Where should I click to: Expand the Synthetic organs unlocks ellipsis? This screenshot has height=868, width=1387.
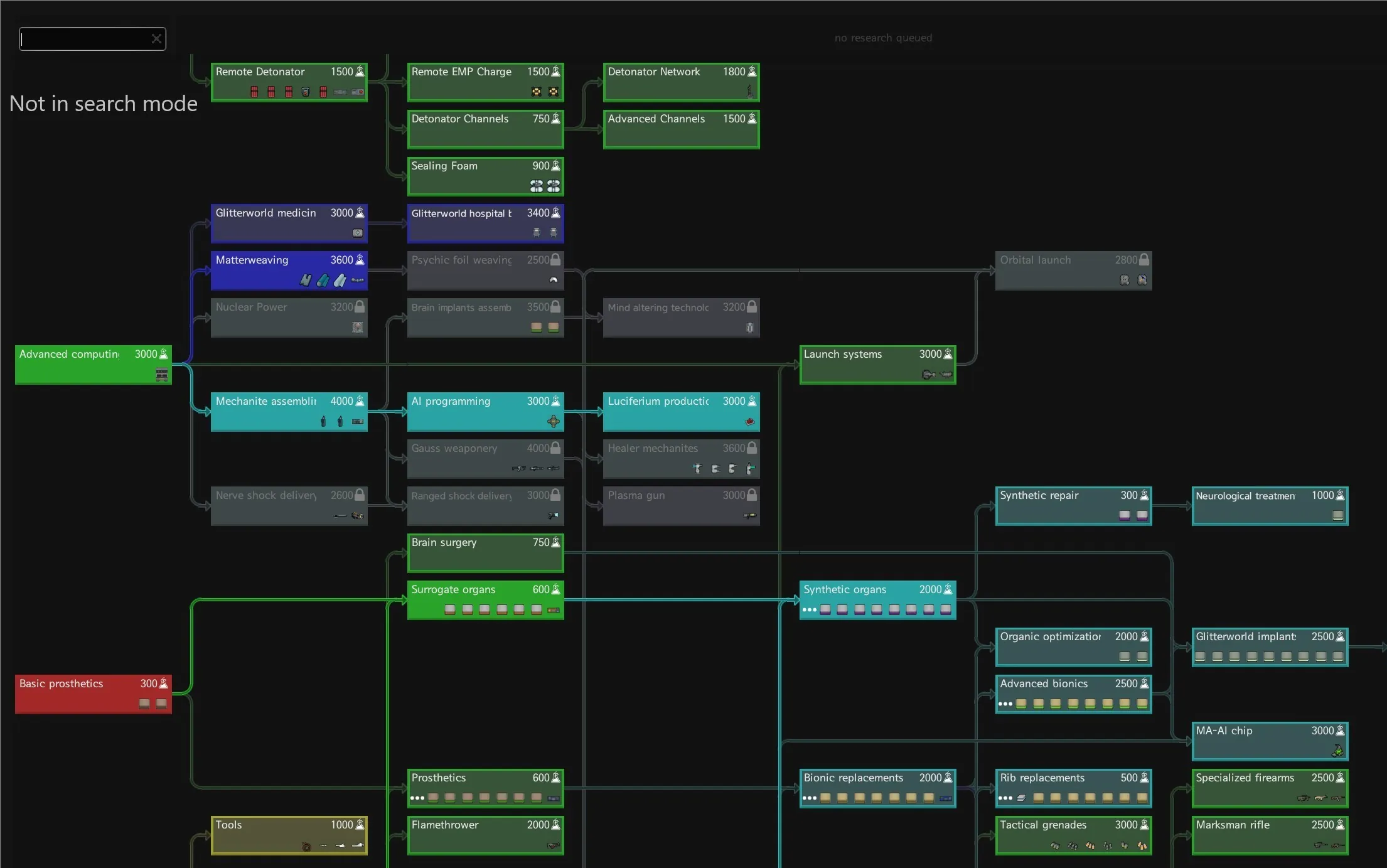click(809, 610)
